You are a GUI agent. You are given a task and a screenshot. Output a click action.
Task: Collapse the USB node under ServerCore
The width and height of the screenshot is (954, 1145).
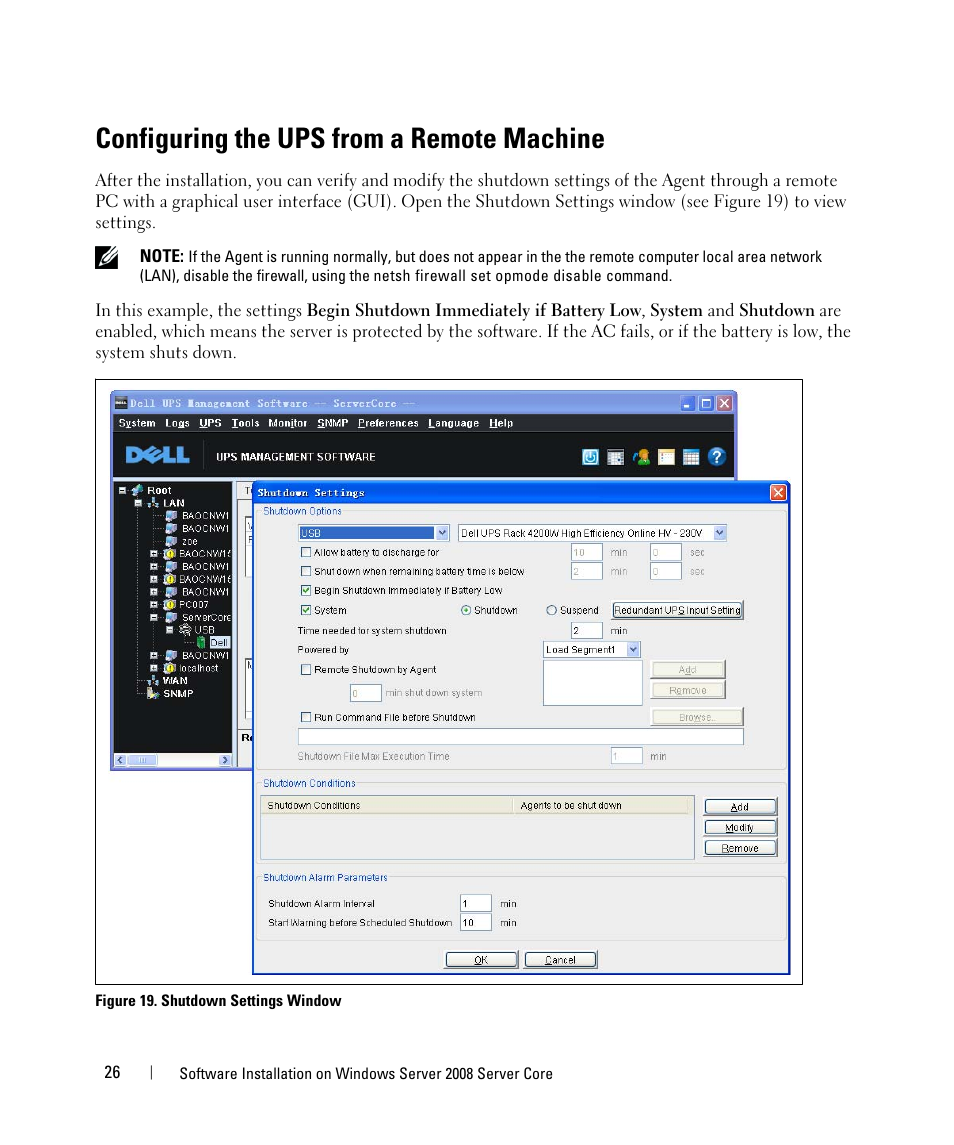click(x=169, y=629)
